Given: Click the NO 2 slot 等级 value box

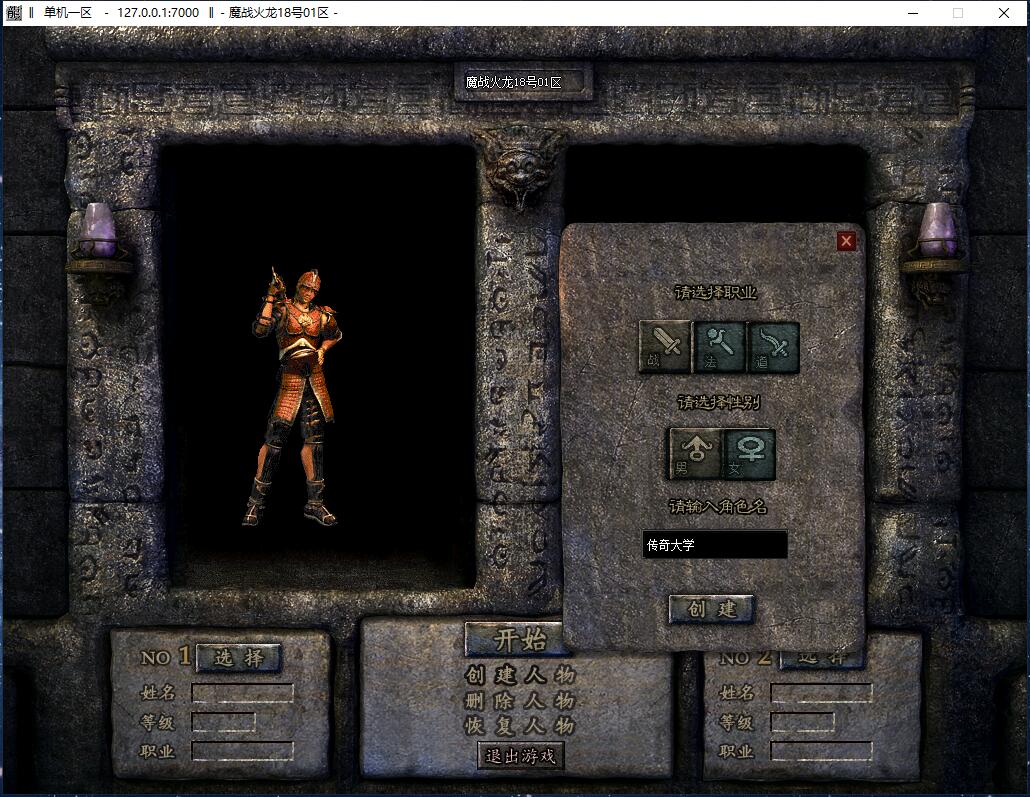Looking at the screenshot, I should (x=803, y=722).
